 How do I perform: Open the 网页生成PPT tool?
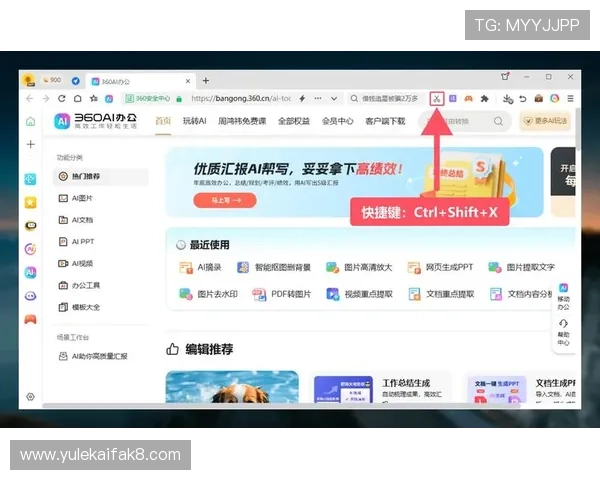click(x=440, y=267)
